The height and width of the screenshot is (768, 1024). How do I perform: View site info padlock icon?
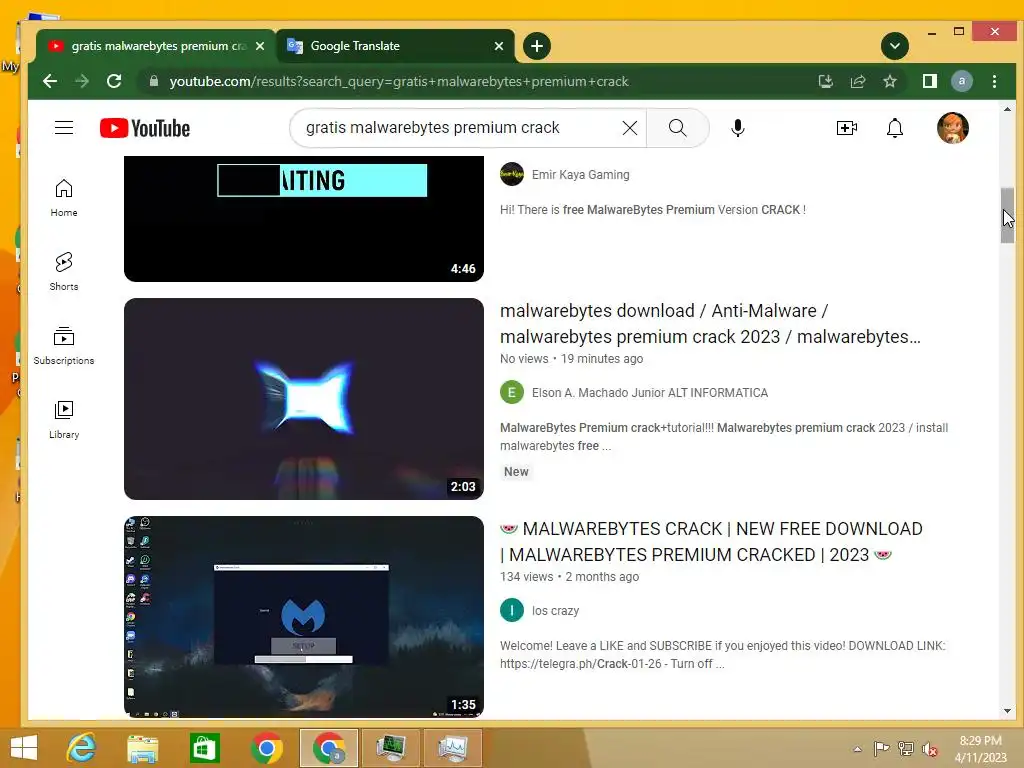[153, 81]
